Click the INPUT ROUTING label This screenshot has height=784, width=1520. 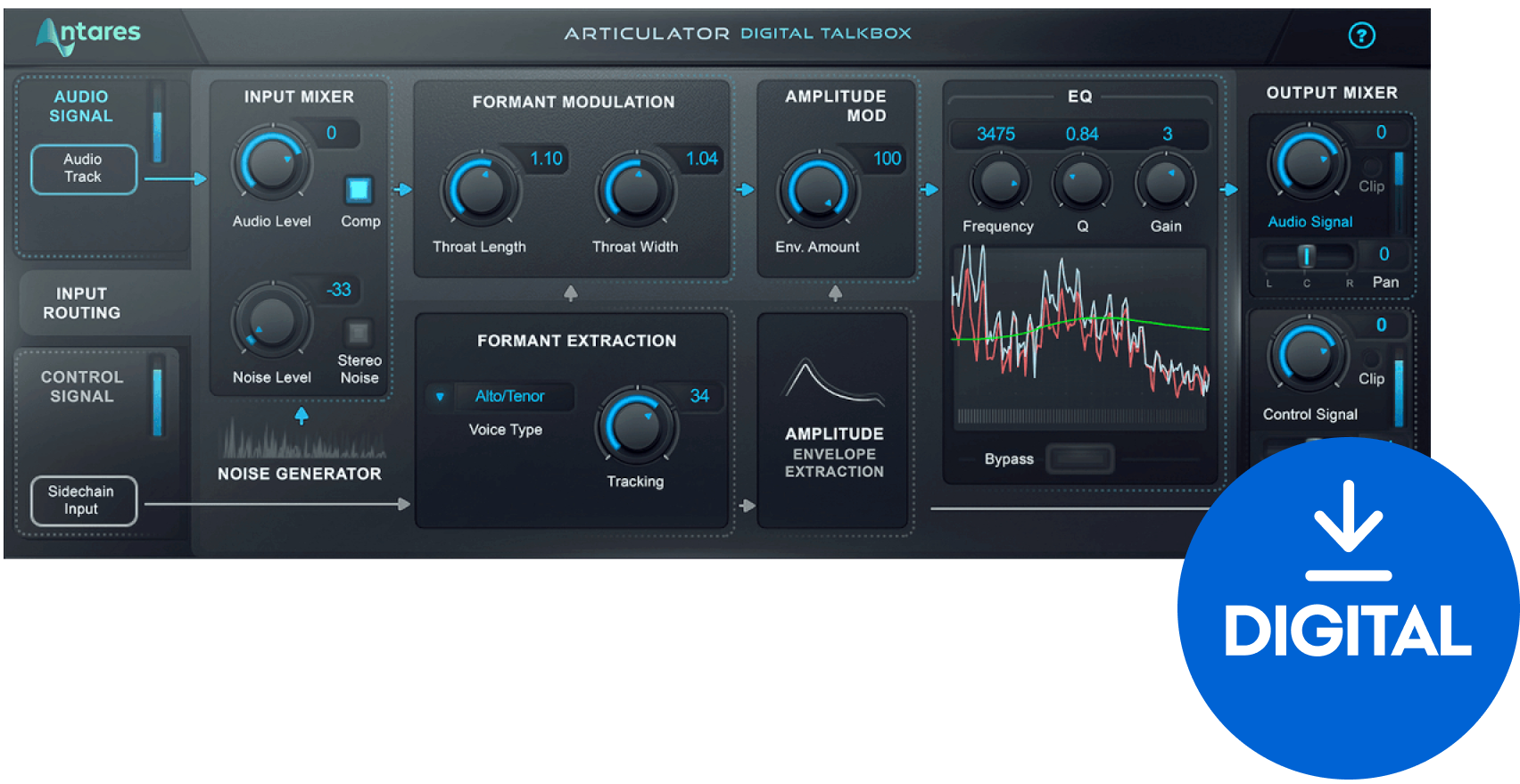[x=82, y=303]
